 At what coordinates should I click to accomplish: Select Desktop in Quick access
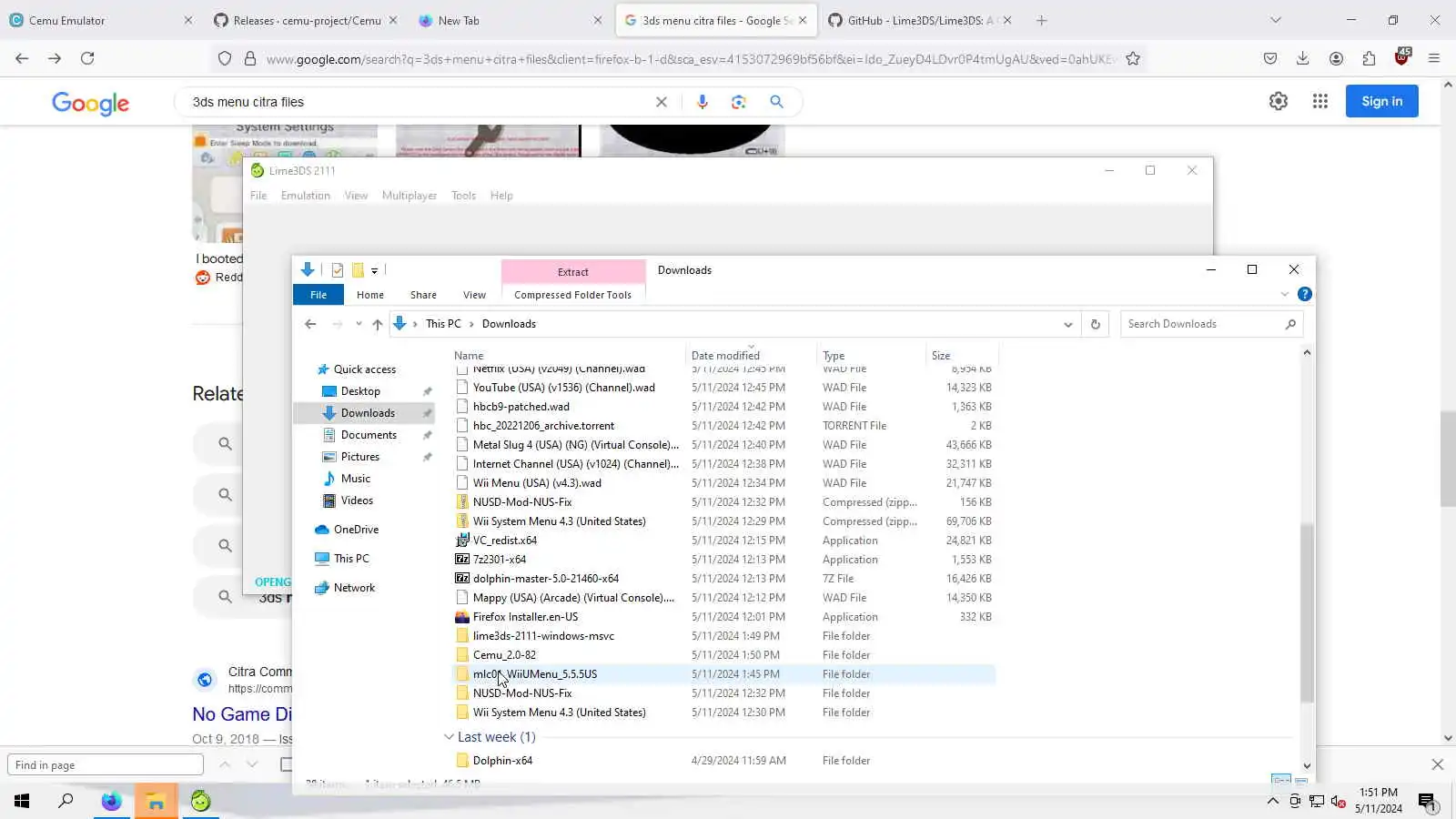click(x=361, y=391)
